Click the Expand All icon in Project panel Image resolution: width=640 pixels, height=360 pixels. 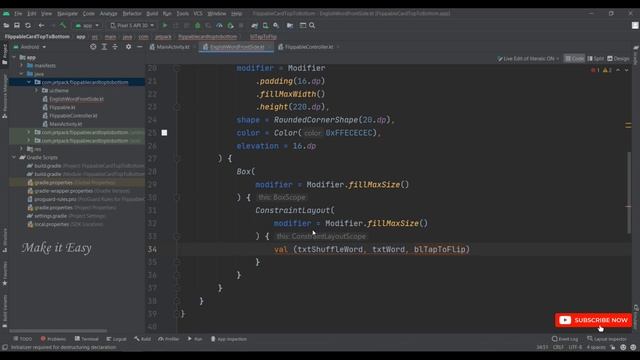(x=104, y=47)
